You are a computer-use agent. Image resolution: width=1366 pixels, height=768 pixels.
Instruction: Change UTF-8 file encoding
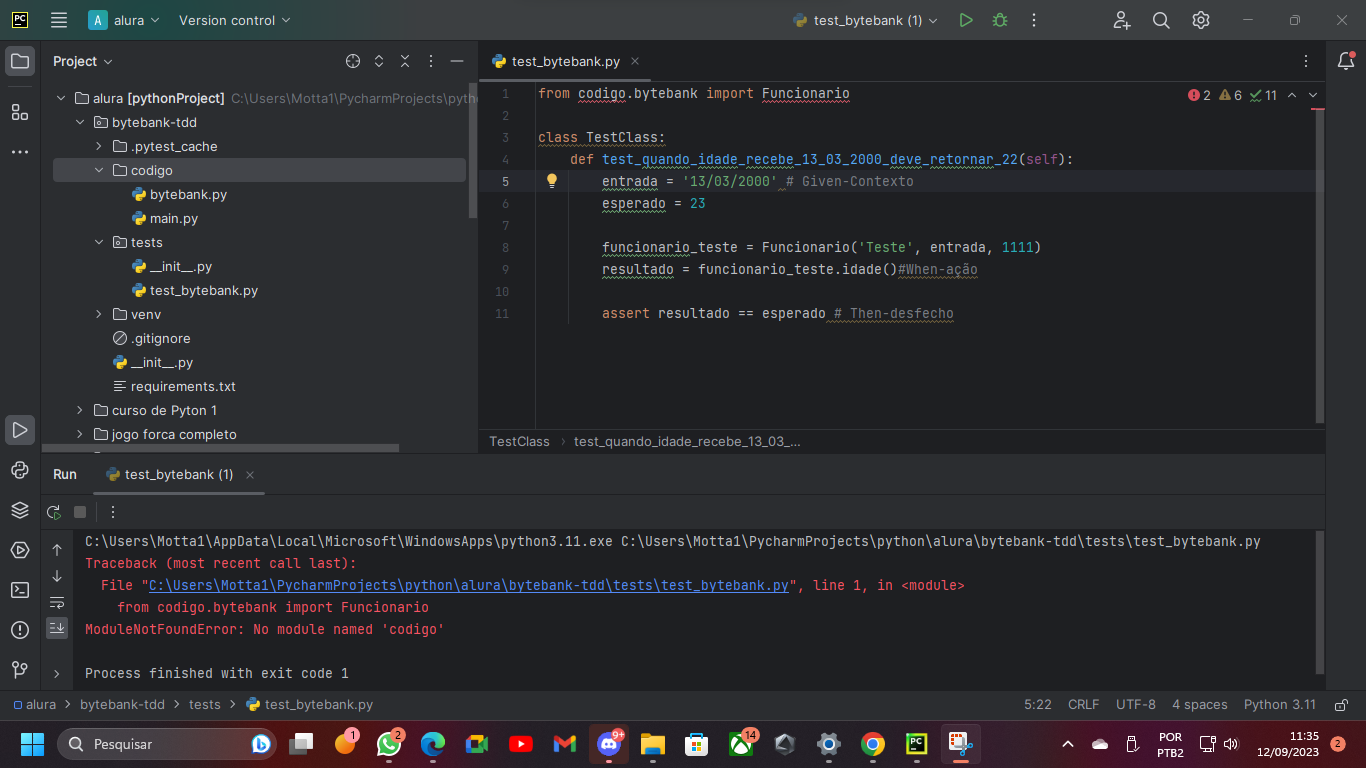[x=1136, y=704]
